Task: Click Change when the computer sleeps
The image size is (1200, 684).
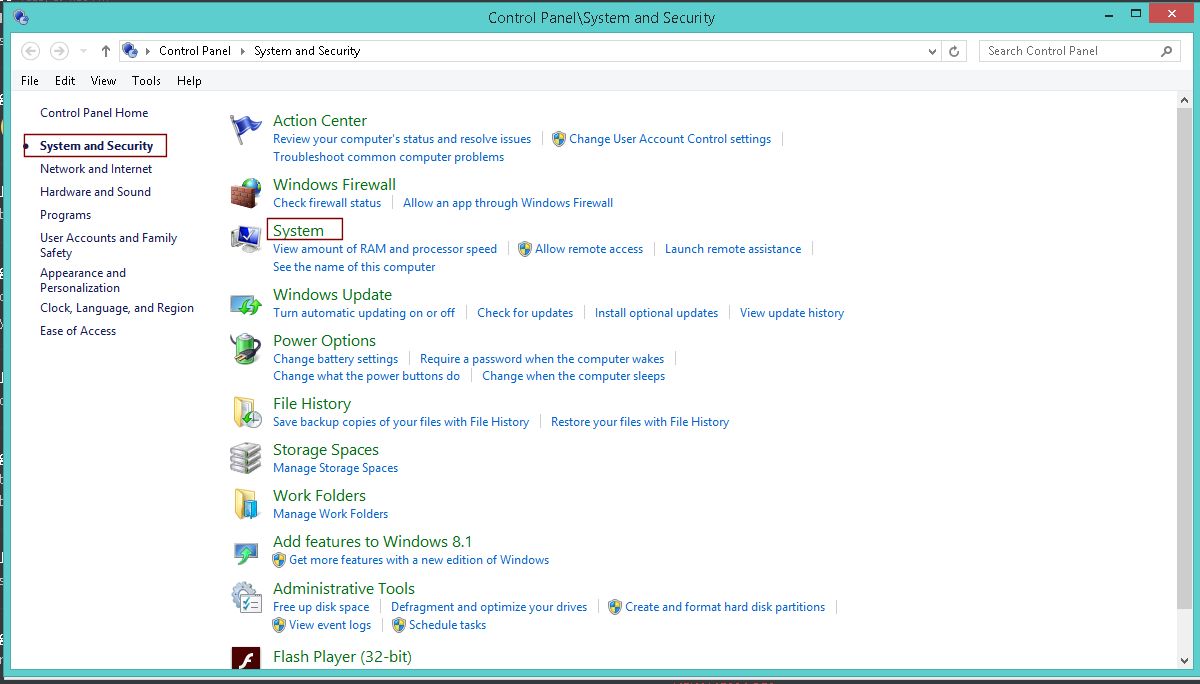Action: (x=573, y=376)
